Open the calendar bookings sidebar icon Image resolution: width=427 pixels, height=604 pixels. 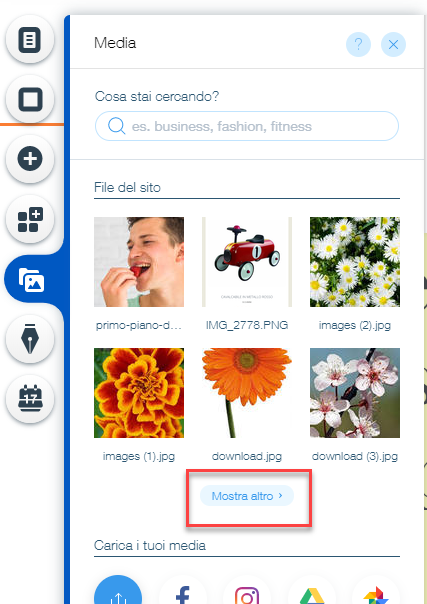click(30, 399)
